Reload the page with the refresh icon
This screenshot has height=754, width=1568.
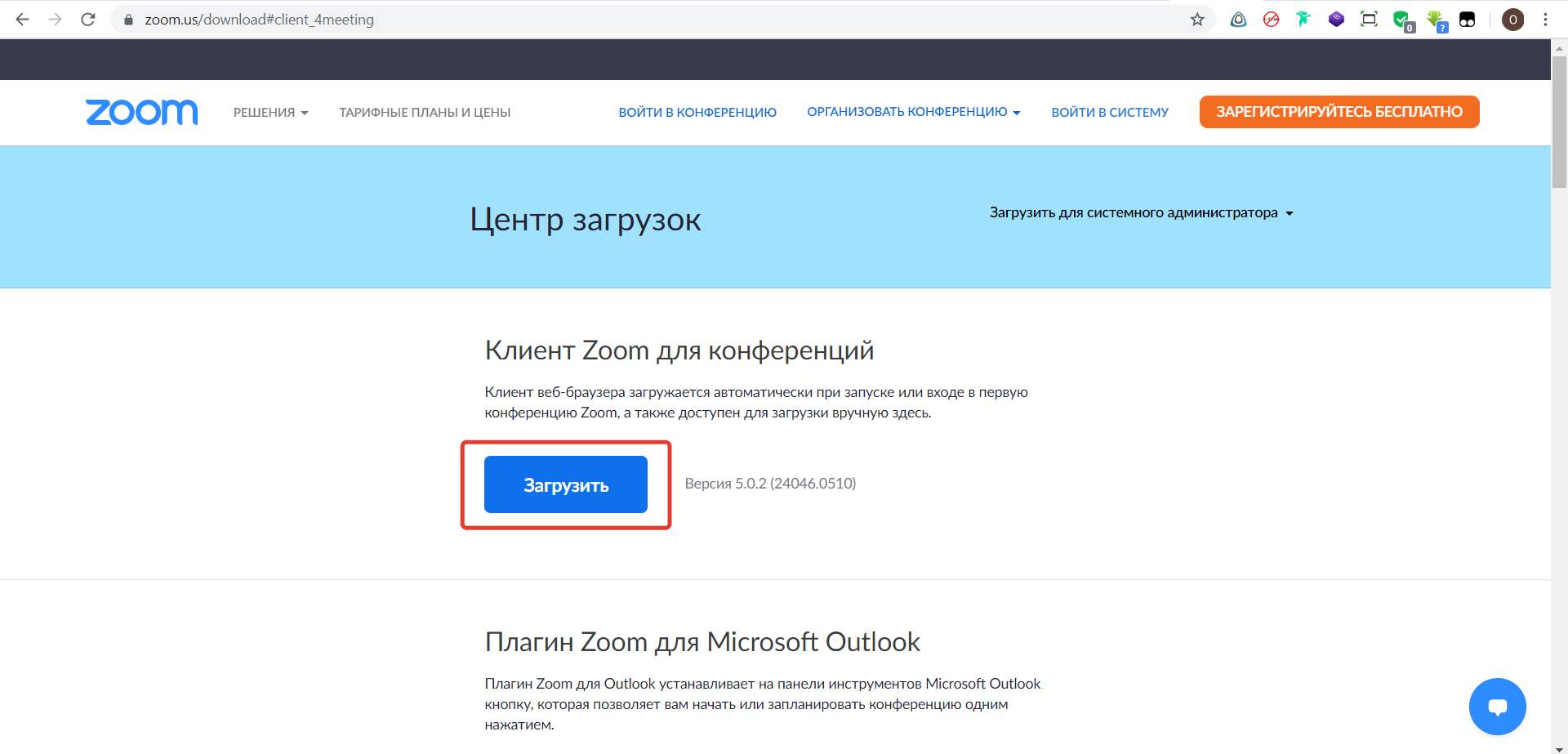point(88,19)
